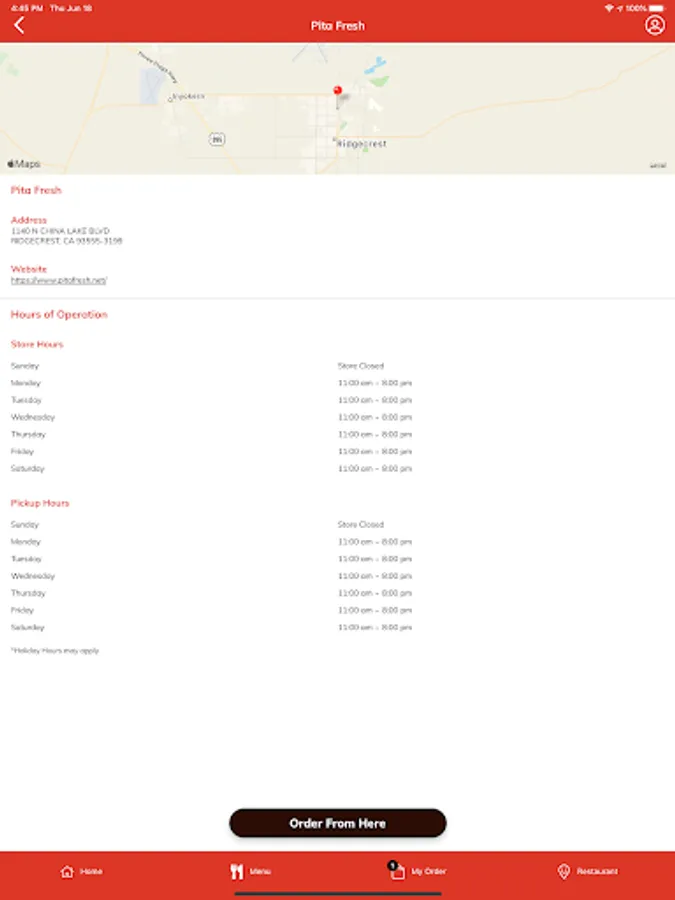Open the user profile icon

(654, 25)
